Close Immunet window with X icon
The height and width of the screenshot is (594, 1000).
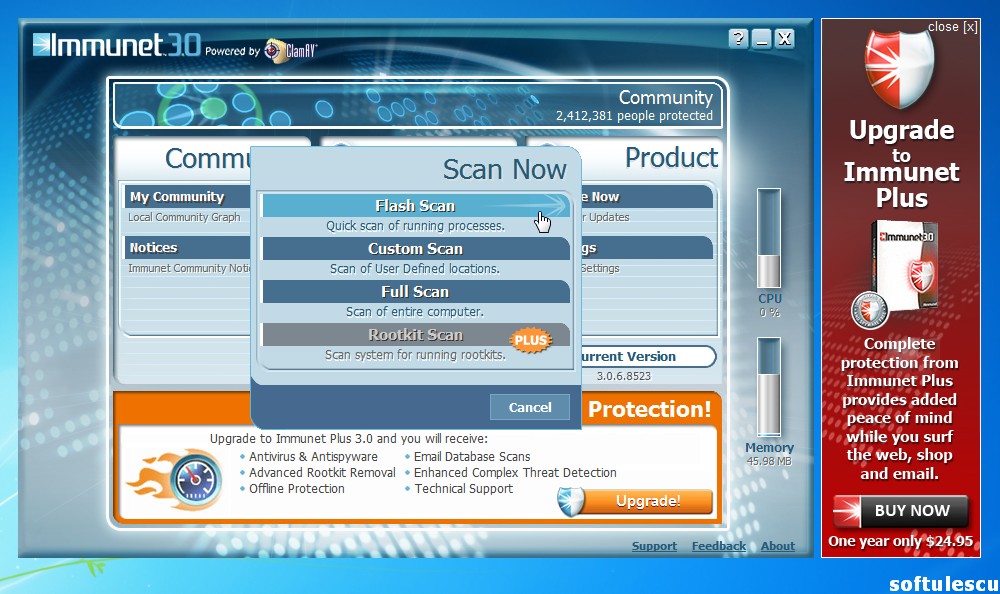click(785, 39)
